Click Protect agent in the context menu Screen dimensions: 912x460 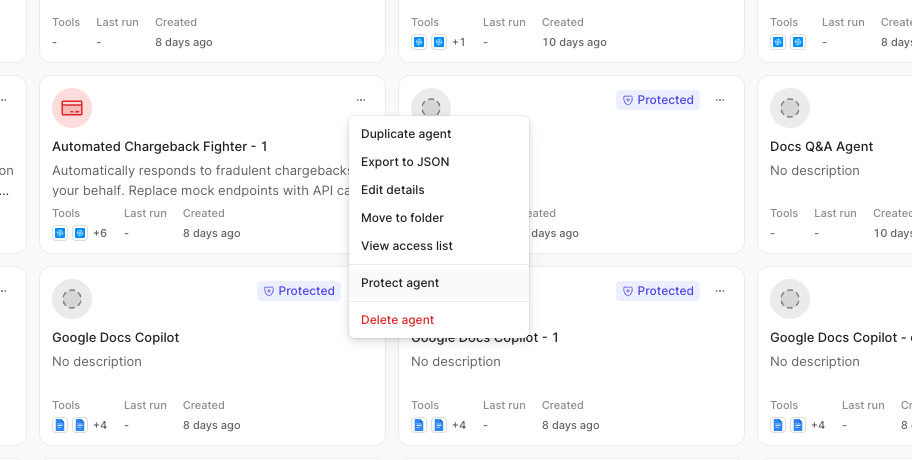[x=400, y=283]
